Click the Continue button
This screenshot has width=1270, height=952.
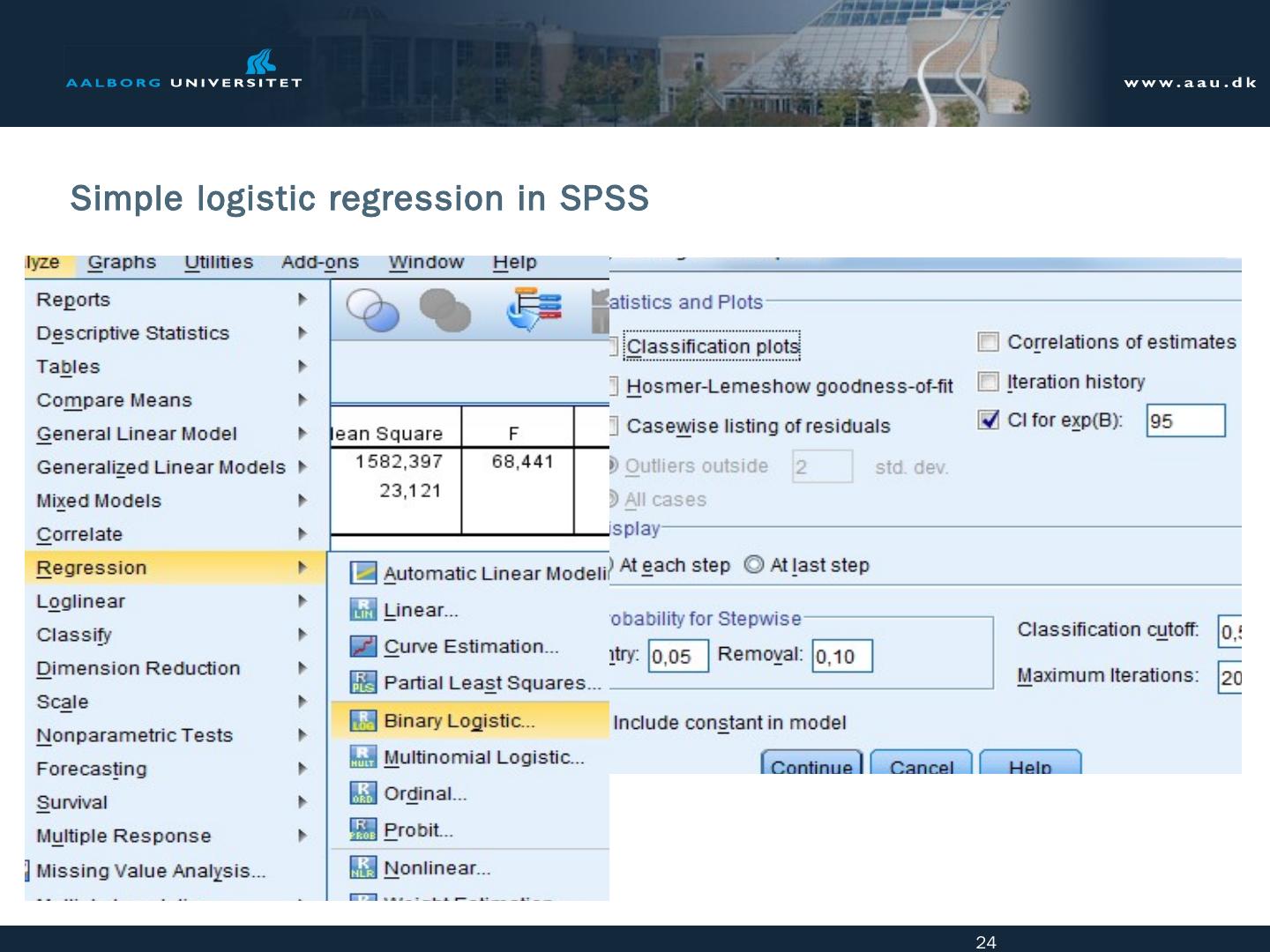(811, 762)
